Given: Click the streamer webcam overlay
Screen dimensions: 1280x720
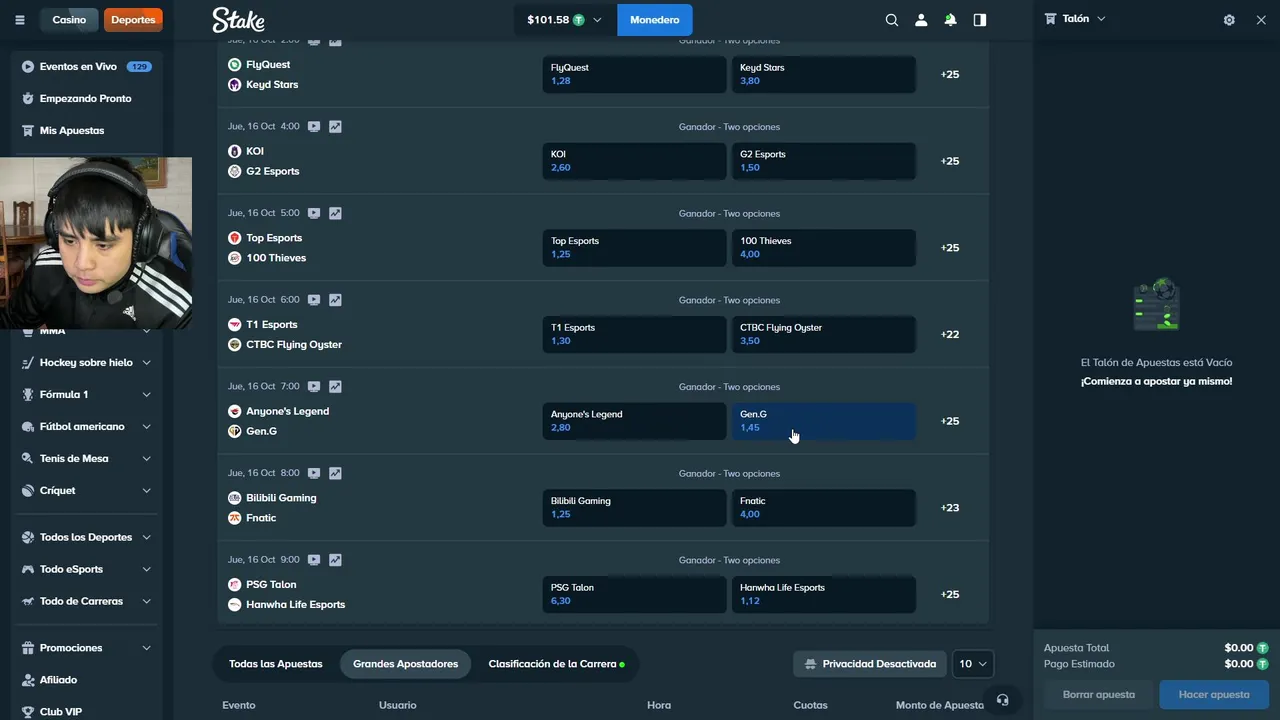Looking at the screenshot, I should click(x=96, y=243).
